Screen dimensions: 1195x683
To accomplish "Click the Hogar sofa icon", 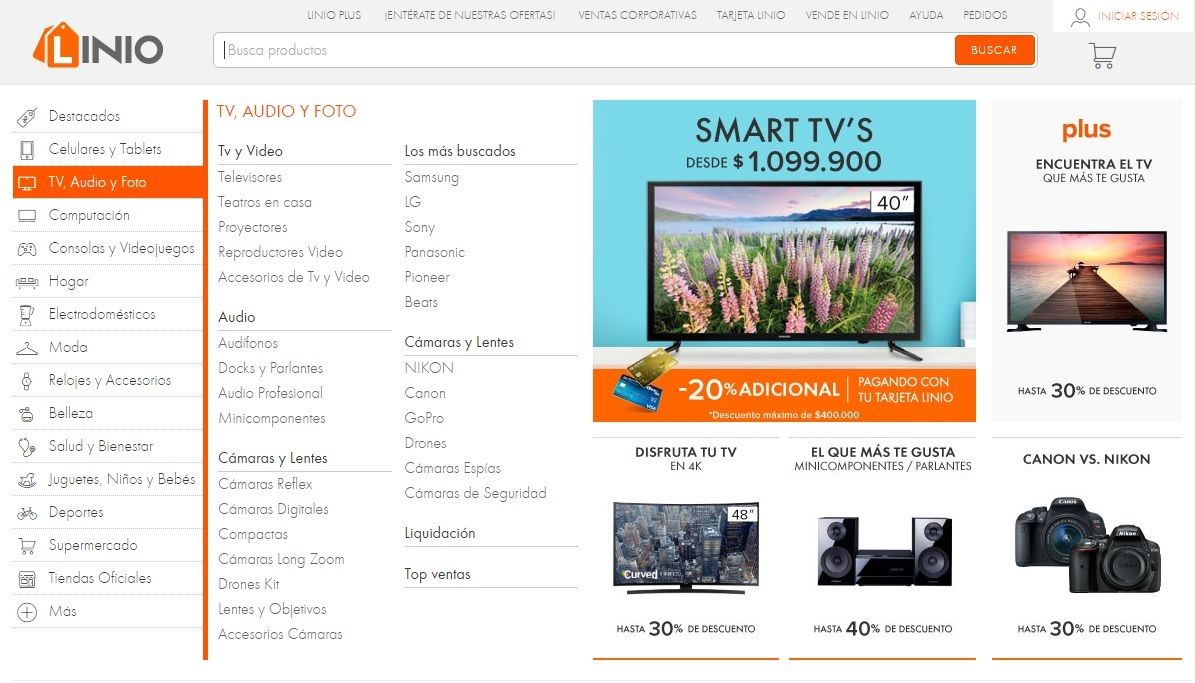I will pyautogui.click(x=27, y=282).
